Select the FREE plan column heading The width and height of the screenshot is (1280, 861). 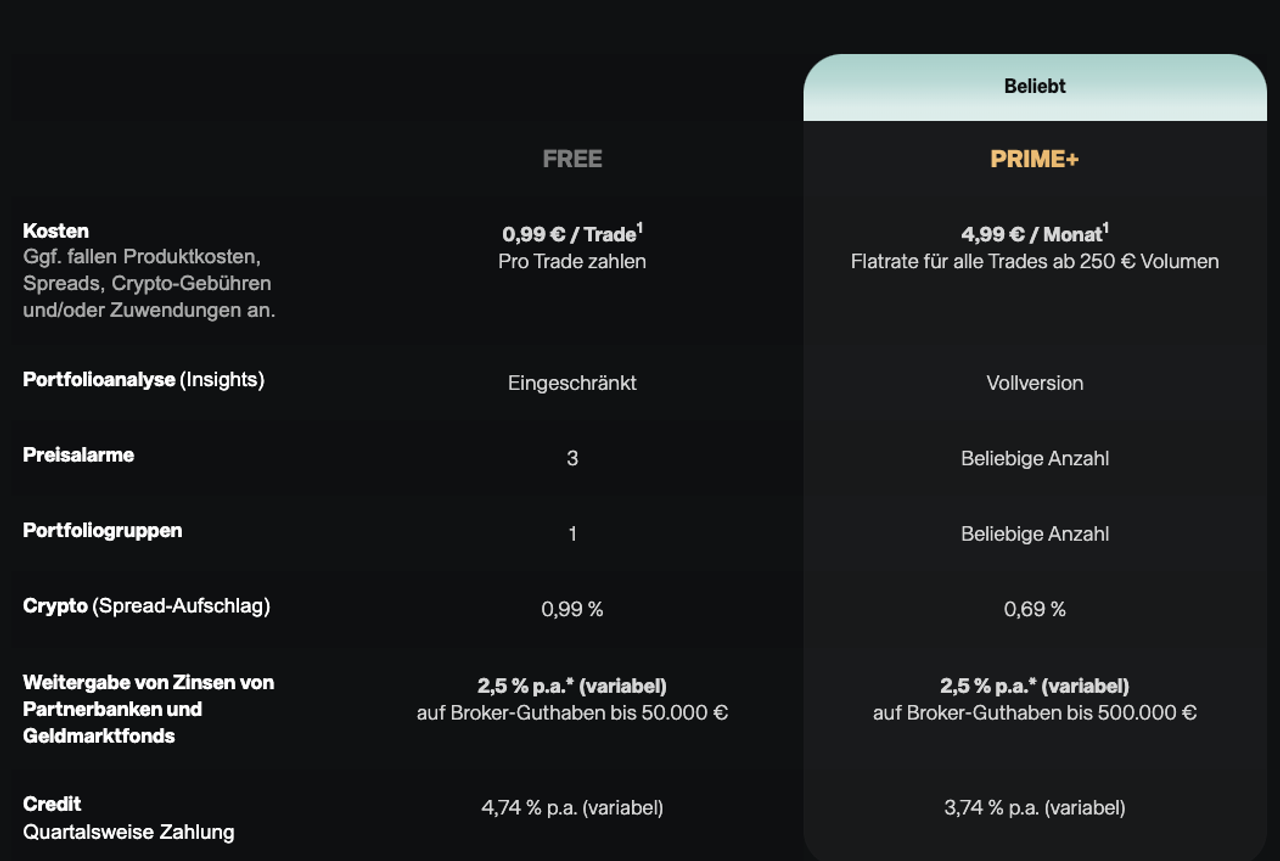tap(572, 159)
